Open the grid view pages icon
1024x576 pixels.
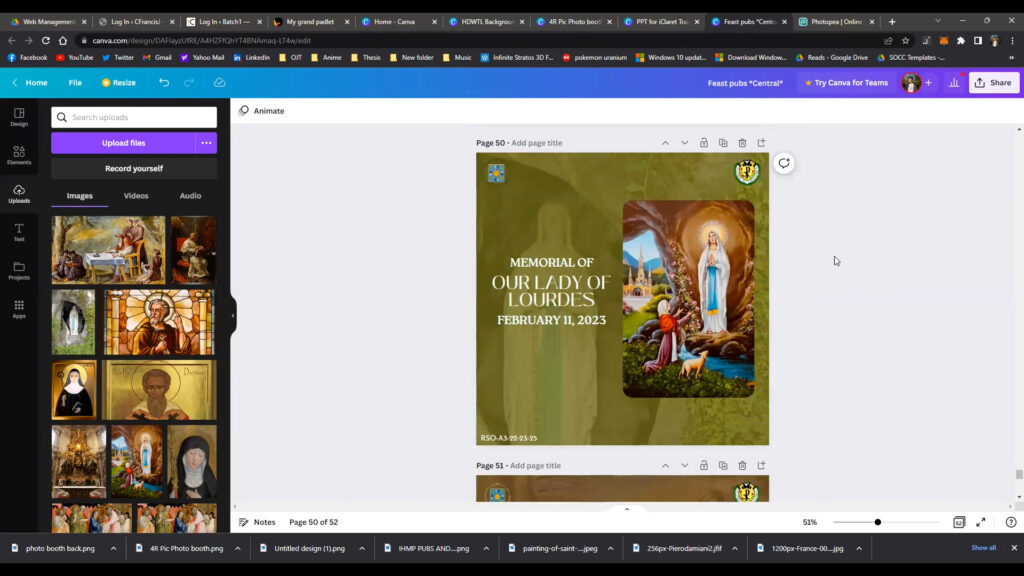click(959, 522)
